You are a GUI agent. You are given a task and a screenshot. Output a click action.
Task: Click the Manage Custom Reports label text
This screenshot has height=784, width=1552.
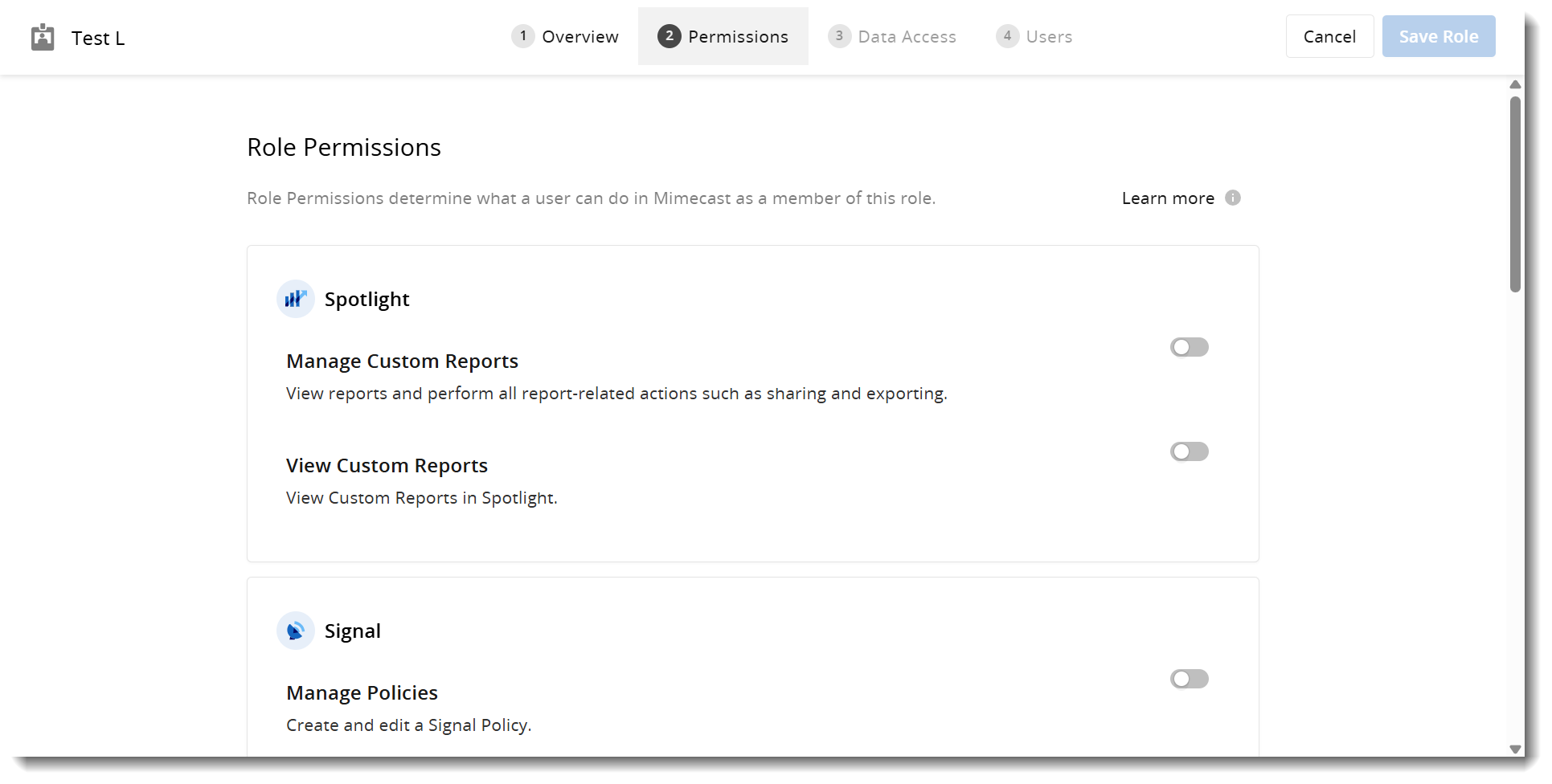[x=402, y=361]
